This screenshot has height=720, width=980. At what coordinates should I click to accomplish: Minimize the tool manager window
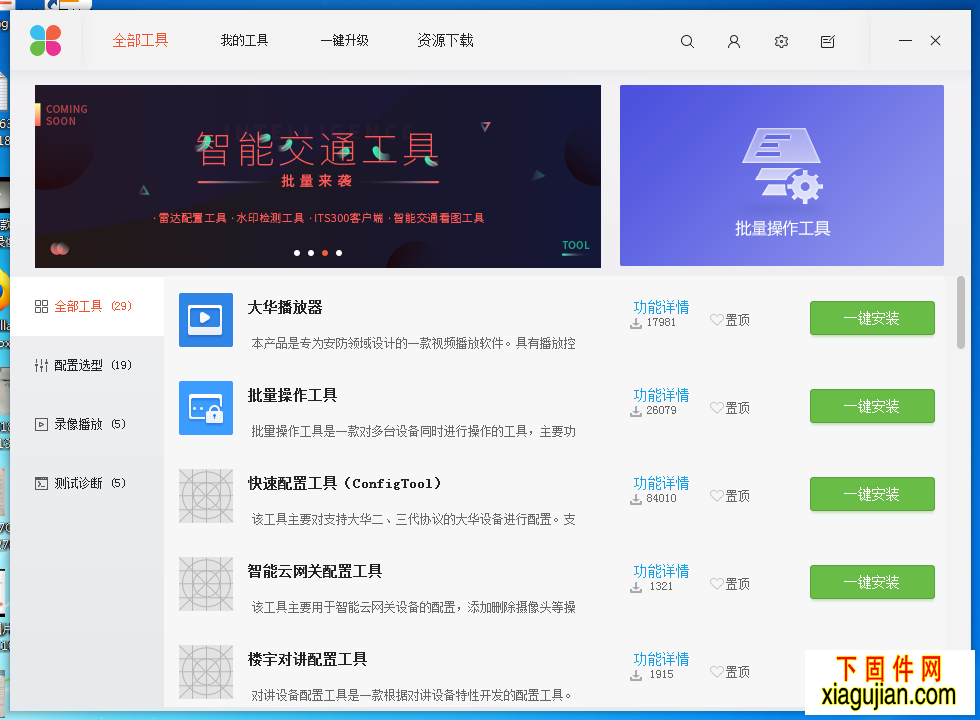[x=906, y=41]
